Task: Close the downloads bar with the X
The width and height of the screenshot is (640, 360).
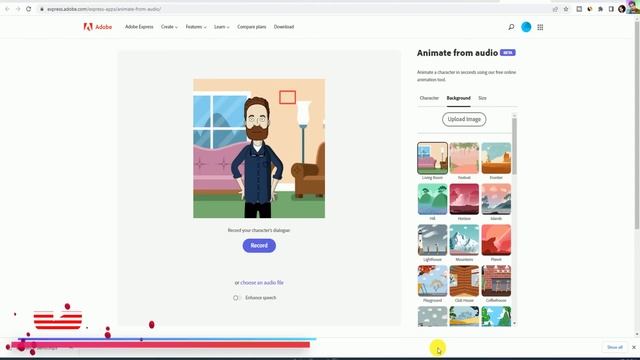Action: (633, 347)
